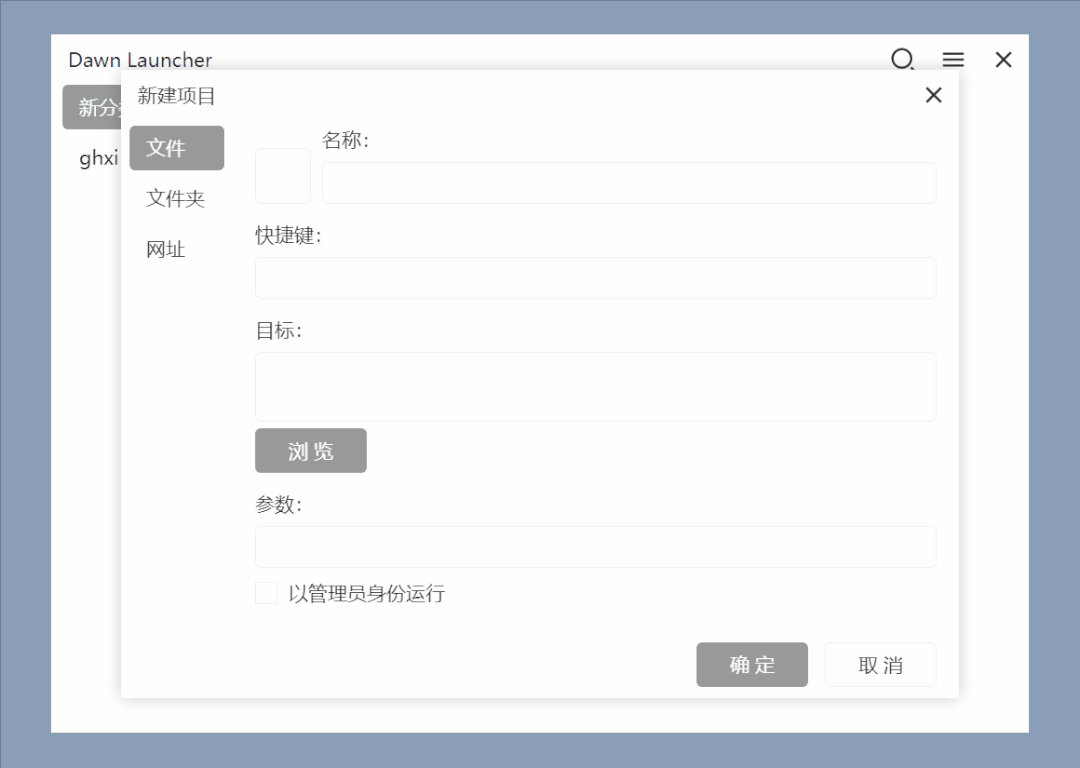Image resolution: width=1080 pixels, height=768 pixels.
Task: Click the blank icon picker box beside 名称
Action: pyautogui.click(x=283, y=176)
